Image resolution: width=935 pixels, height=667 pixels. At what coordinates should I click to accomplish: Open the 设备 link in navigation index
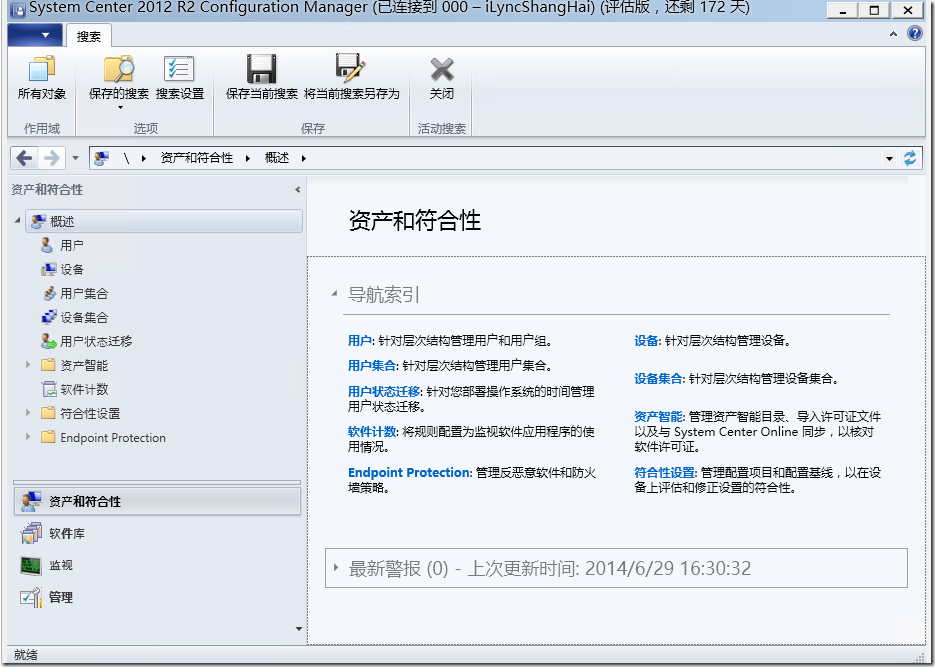click(646, 340)
